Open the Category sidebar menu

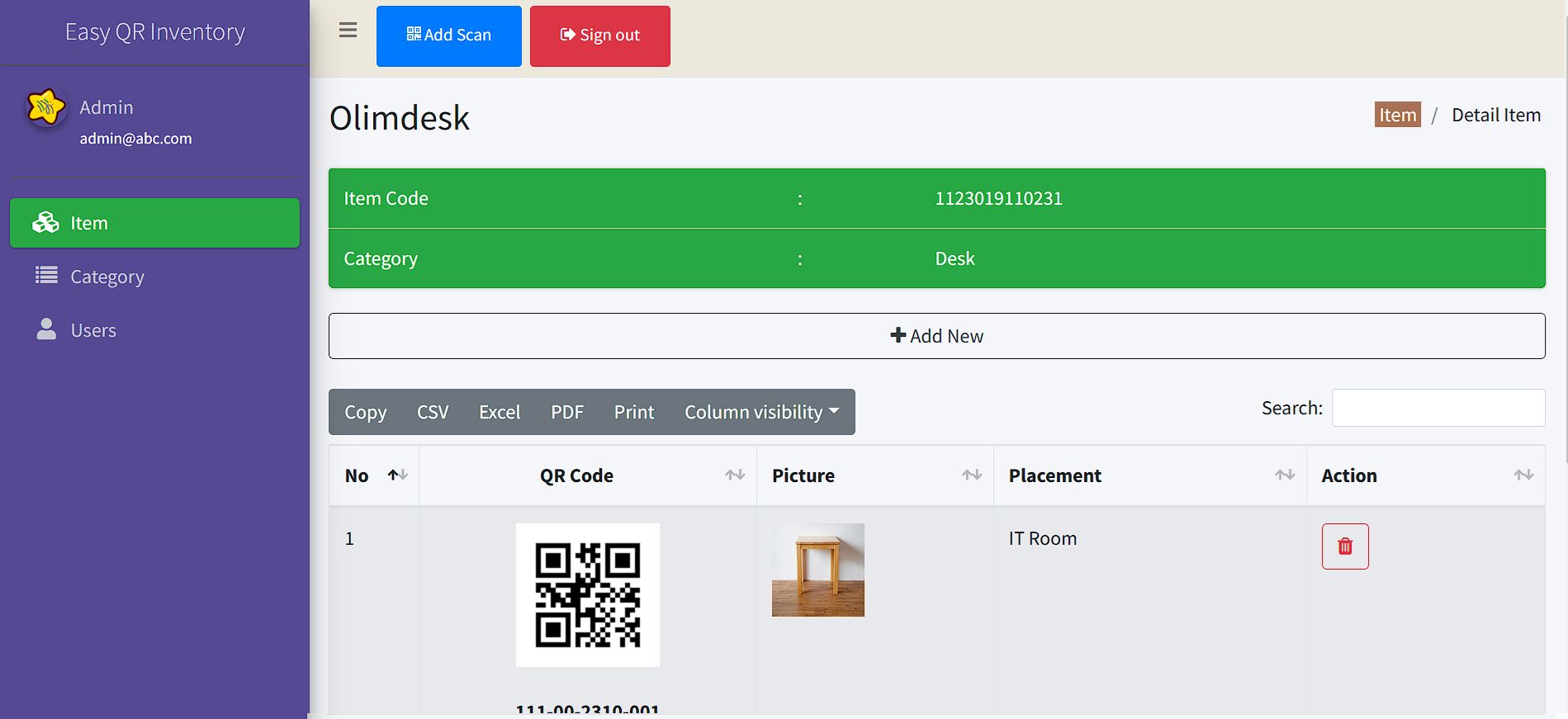click(154, 277)
